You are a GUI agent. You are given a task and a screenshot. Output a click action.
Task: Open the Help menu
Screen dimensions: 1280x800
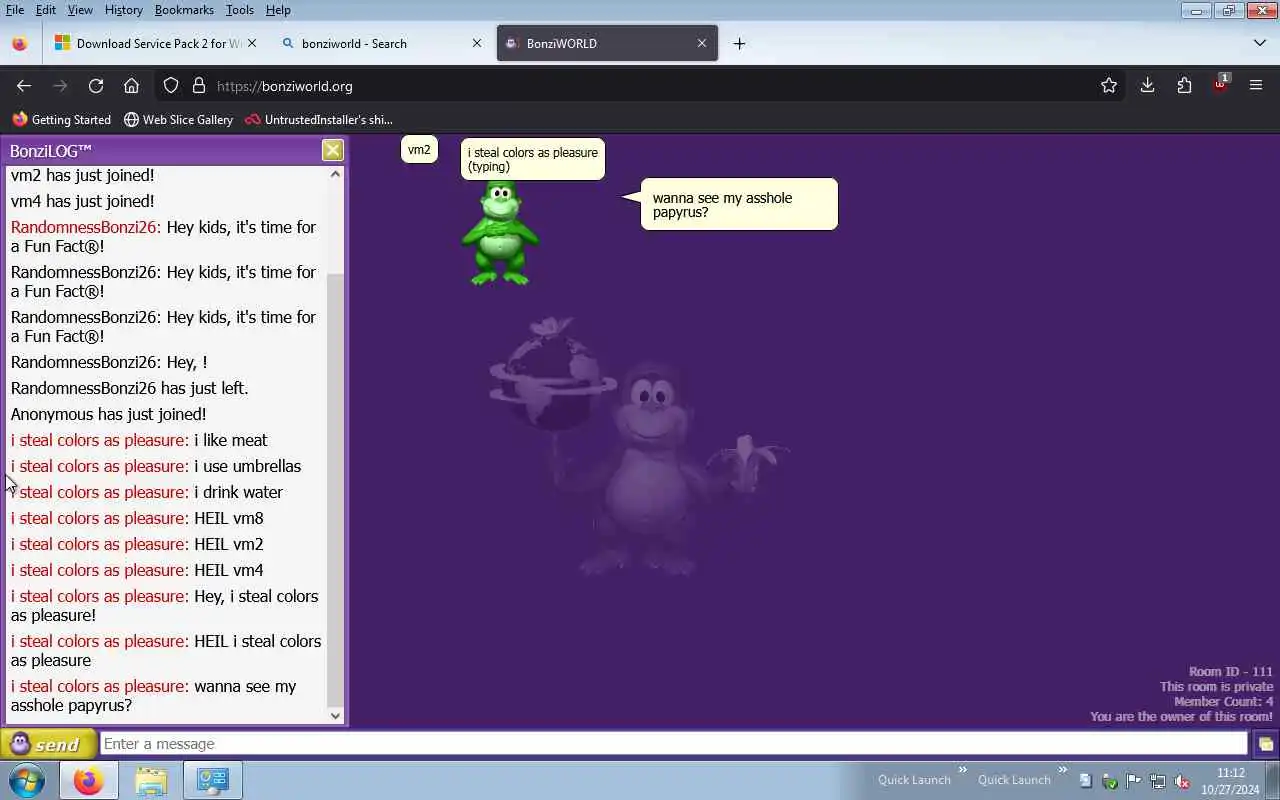pyautogui.click(x=278, y=10)
